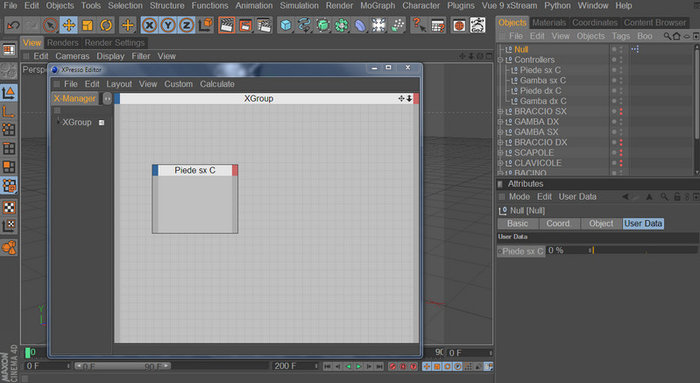Open the Render Settings clapperboard icon
Image resolution: width=700 pixels, height=383 pixels.
tap(264, 25)
